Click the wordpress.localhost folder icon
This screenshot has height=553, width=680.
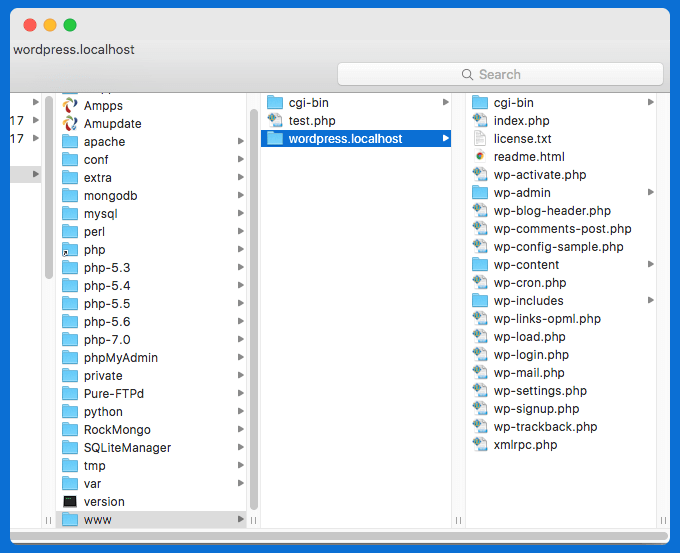(x=275, y=138)
